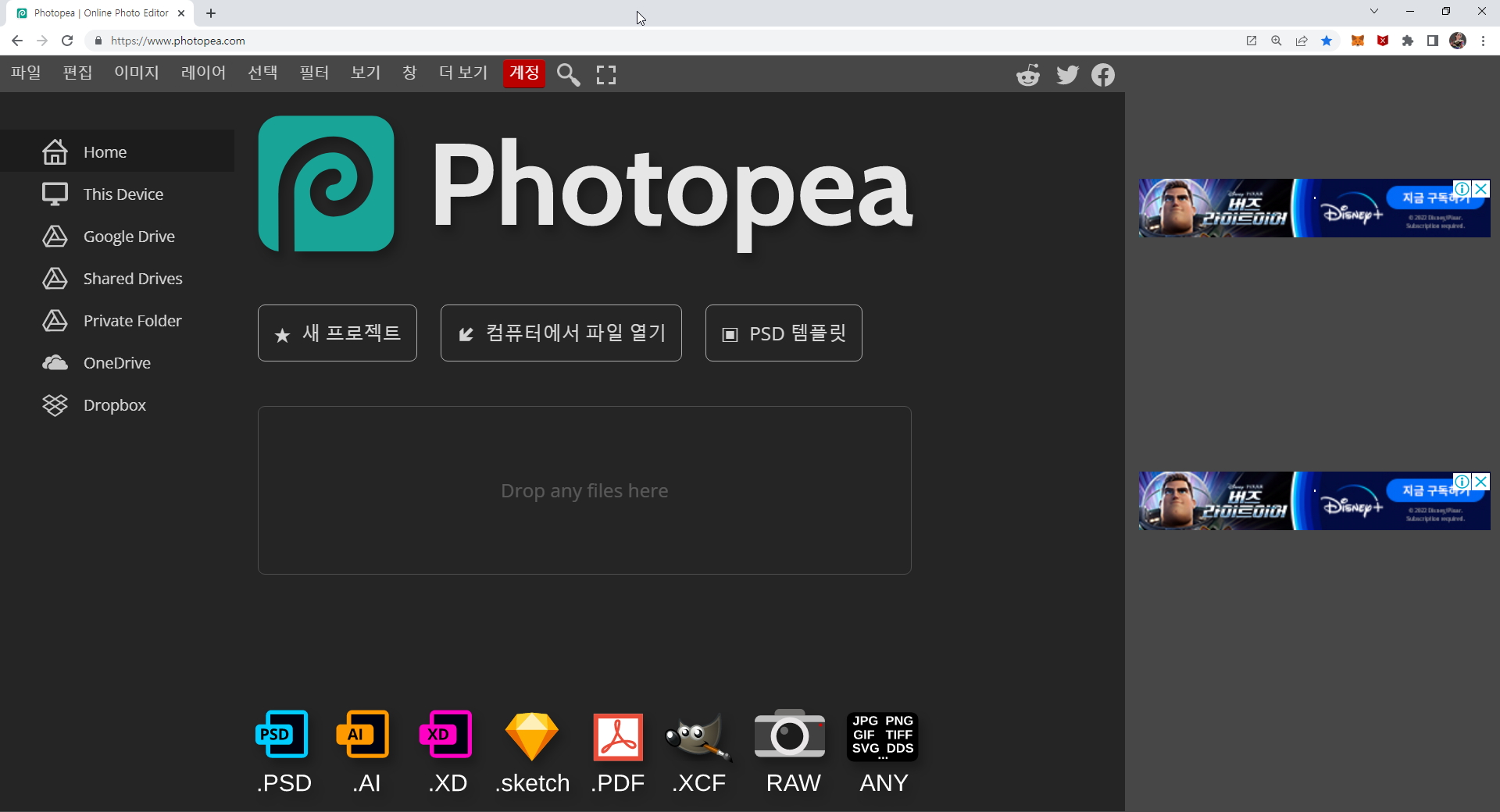The image size is (1500, 812).
Task: Open the extensions puzzle icon
Action: (1408, 41)
